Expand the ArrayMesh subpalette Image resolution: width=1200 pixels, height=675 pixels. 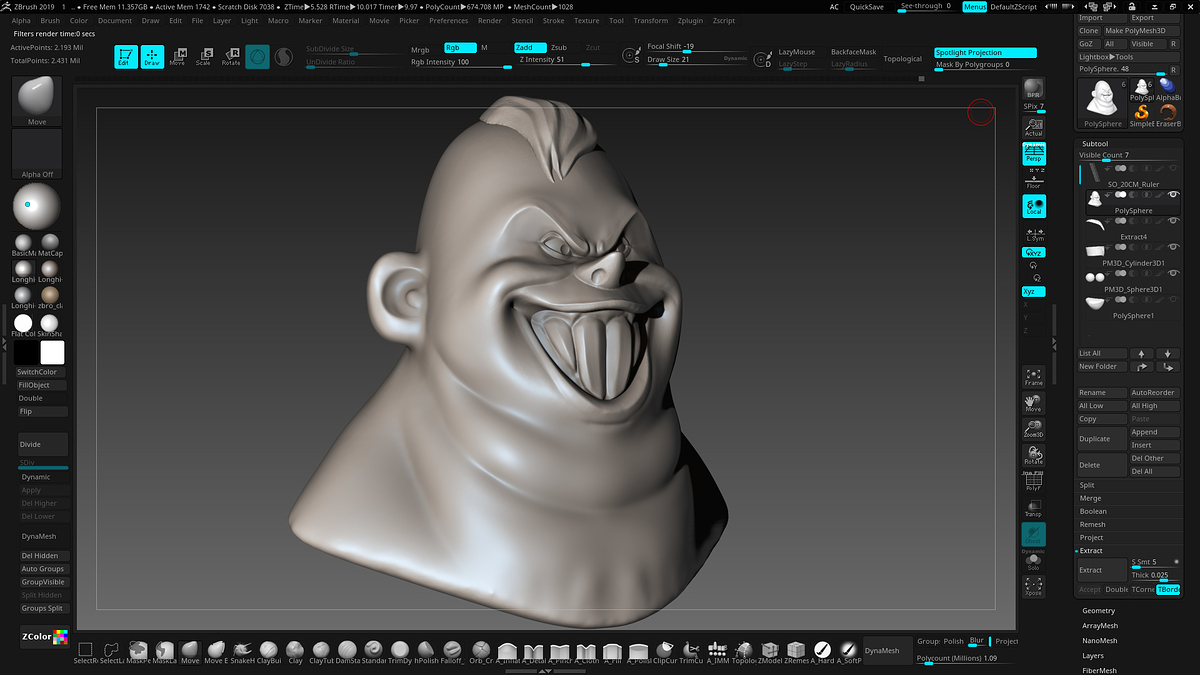click(x=1099, y=625)
